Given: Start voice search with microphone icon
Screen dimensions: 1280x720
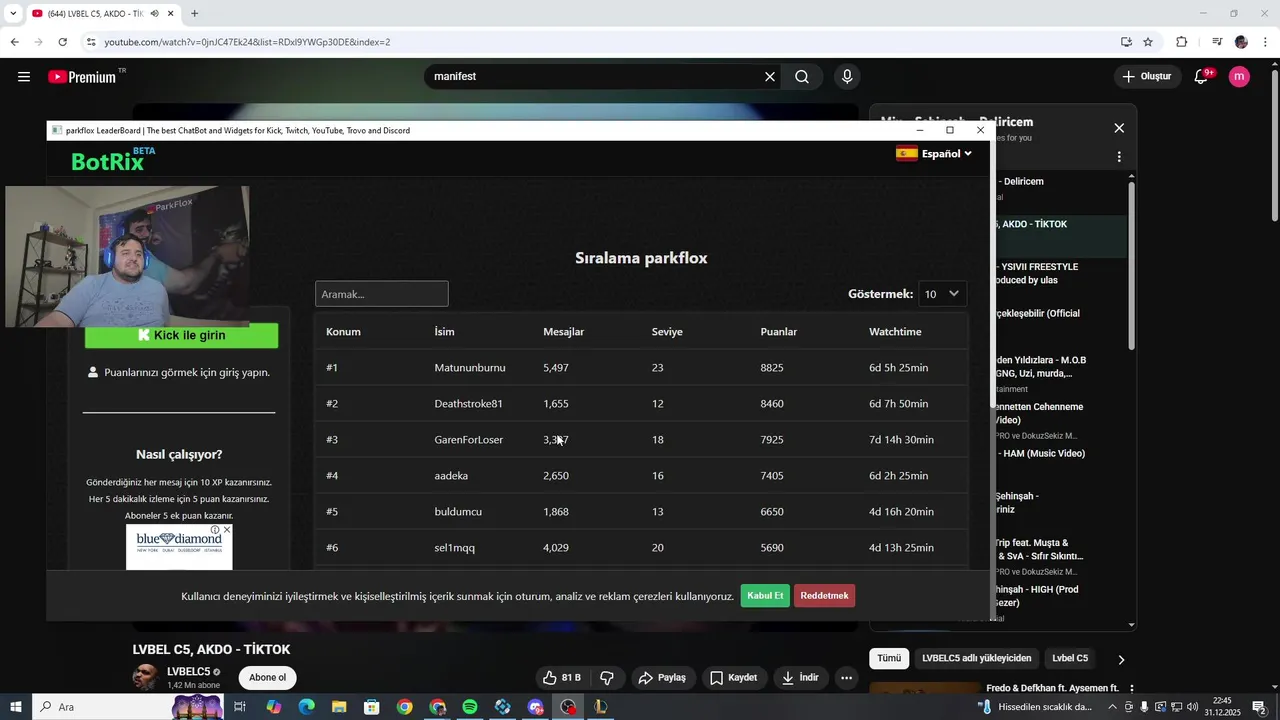Looking at the screenshot, I should coord(847,77).
